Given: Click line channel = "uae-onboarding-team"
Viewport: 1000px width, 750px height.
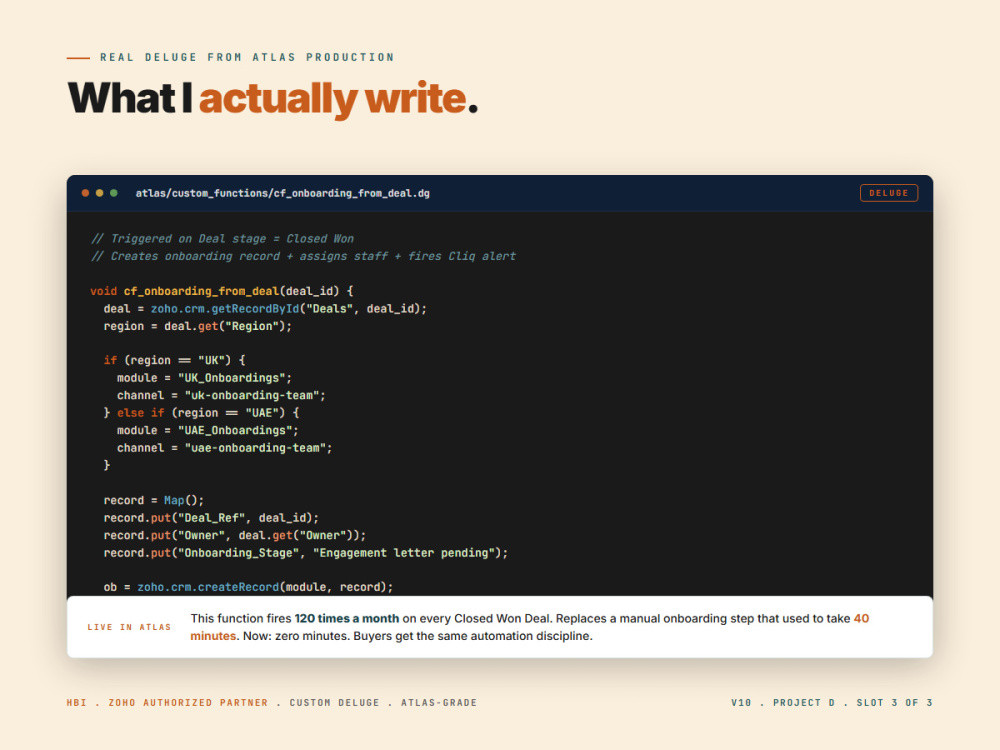Looking at the screenshot, I should (x=224, y=448).
